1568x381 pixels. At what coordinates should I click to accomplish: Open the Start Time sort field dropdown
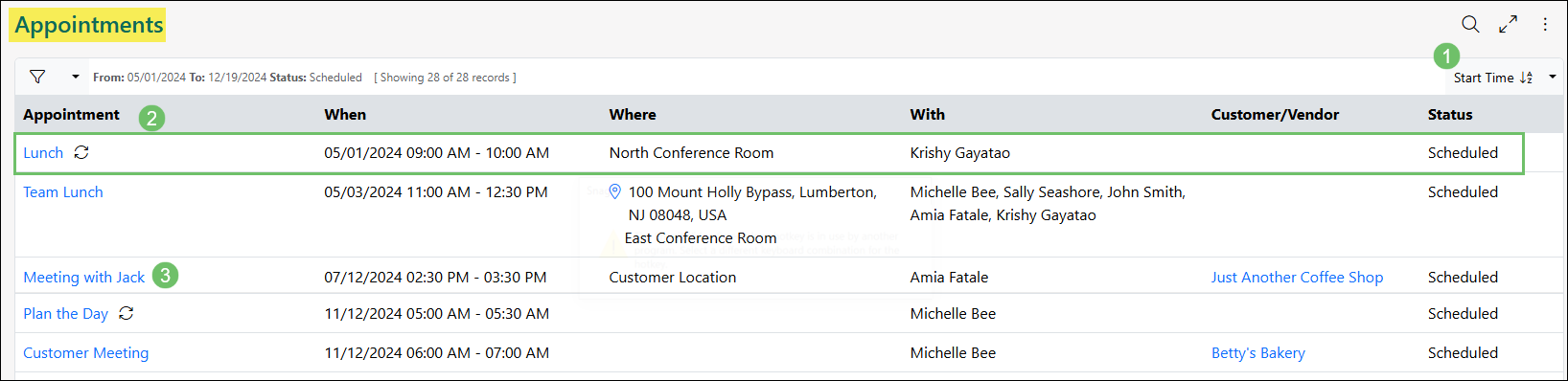[1553, 78]
